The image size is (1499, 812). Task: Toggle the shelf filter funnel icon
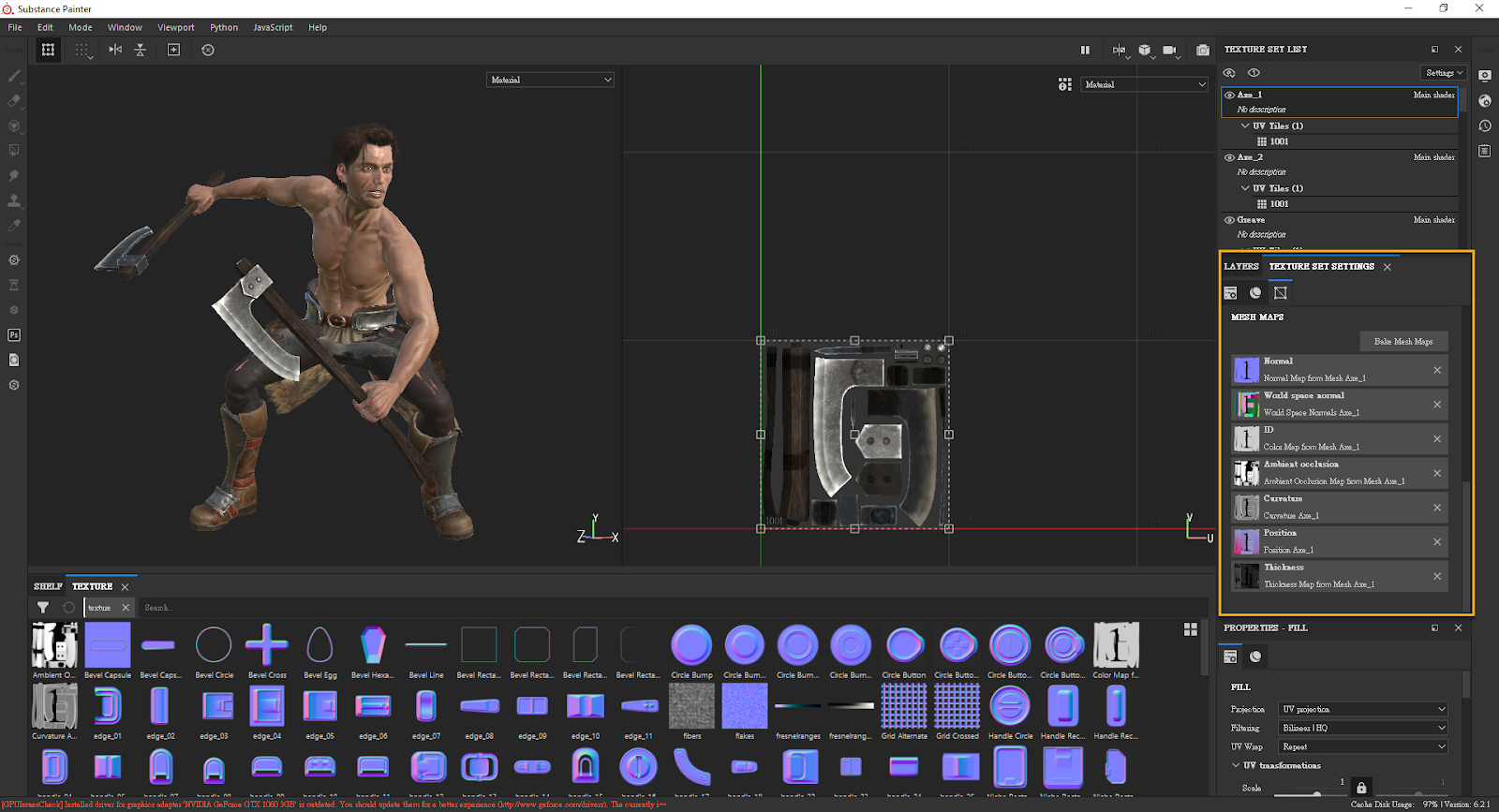pos(43,607)
